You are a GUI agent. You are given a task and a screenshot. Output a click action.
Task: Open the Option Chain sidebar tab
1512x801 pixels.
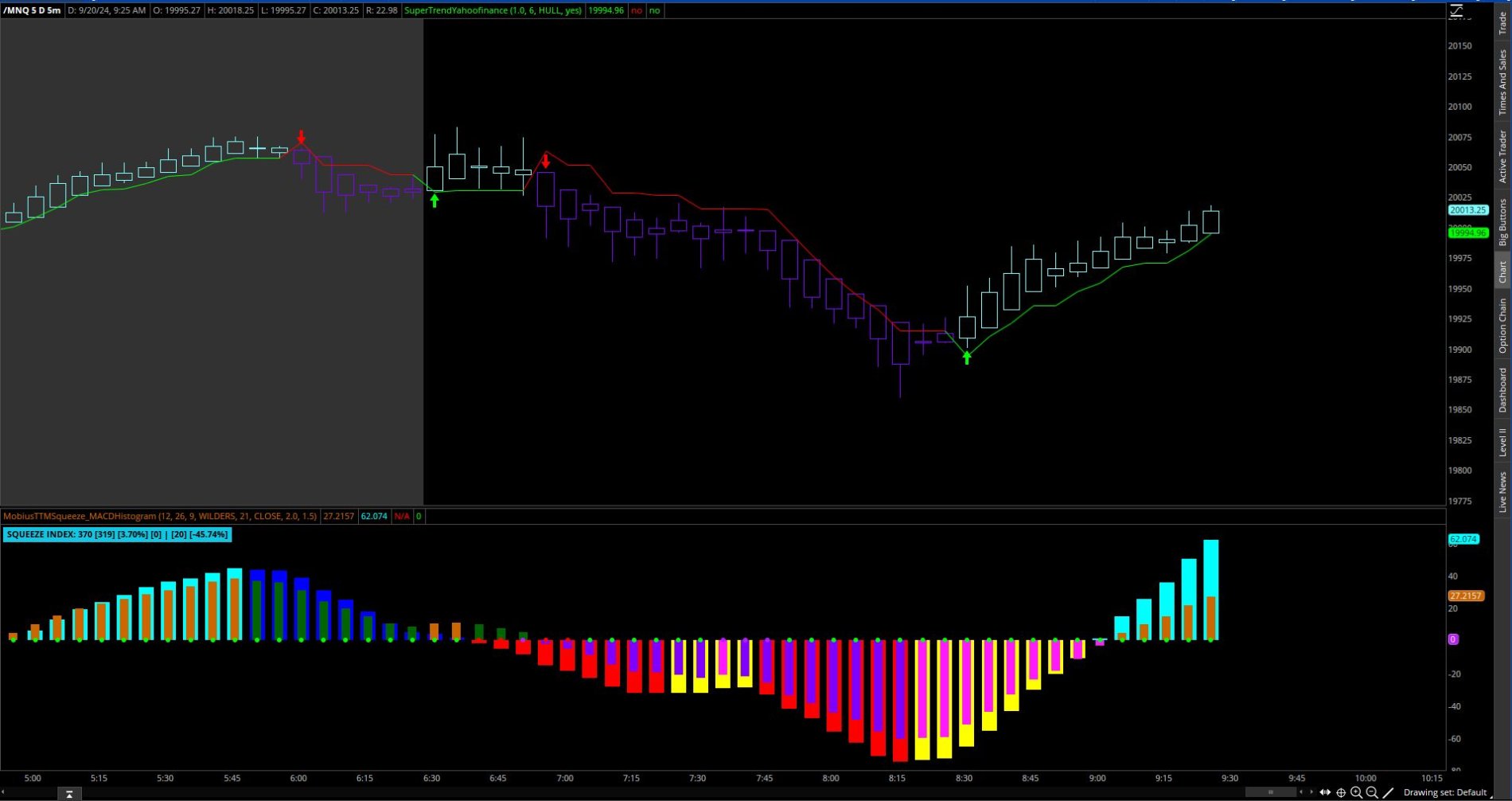pyautogui.click(x=1502, y=325)
